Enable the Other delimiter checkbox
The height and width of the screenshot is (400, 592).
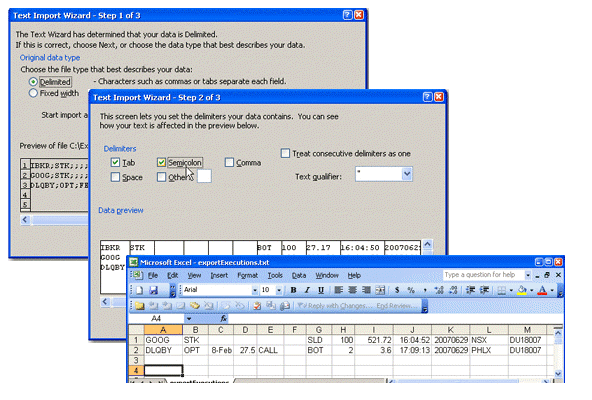[x=161, y=177]
